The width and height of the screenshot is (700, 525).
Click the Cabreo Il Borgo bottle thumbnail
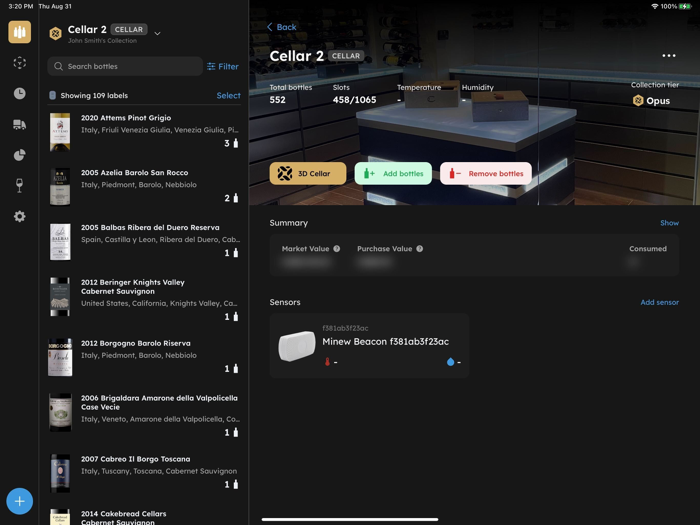pyautogui.click(x=60, y=473)
